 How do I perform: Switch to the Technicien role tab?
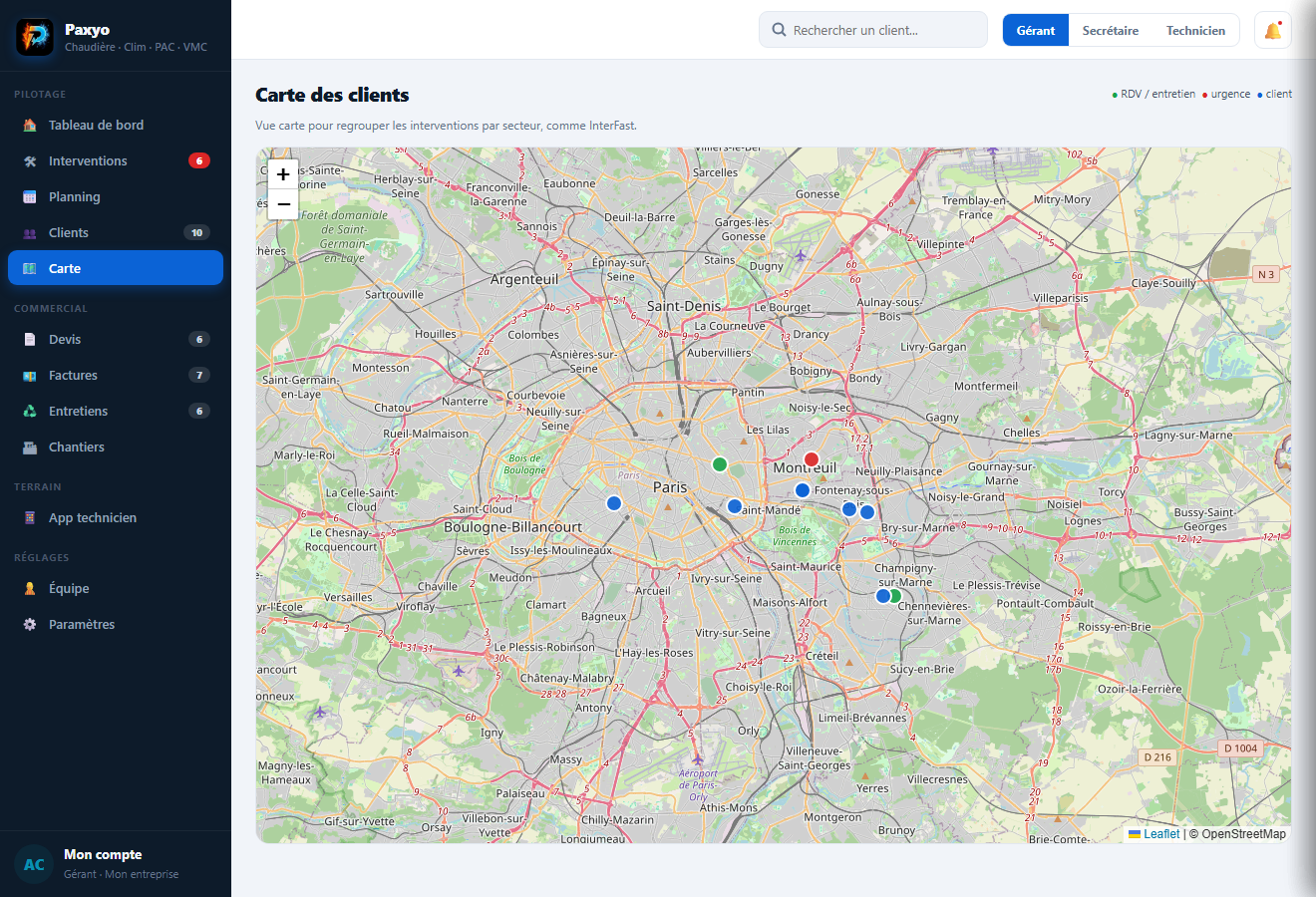pyautogui.click(x=1195, y=30)
